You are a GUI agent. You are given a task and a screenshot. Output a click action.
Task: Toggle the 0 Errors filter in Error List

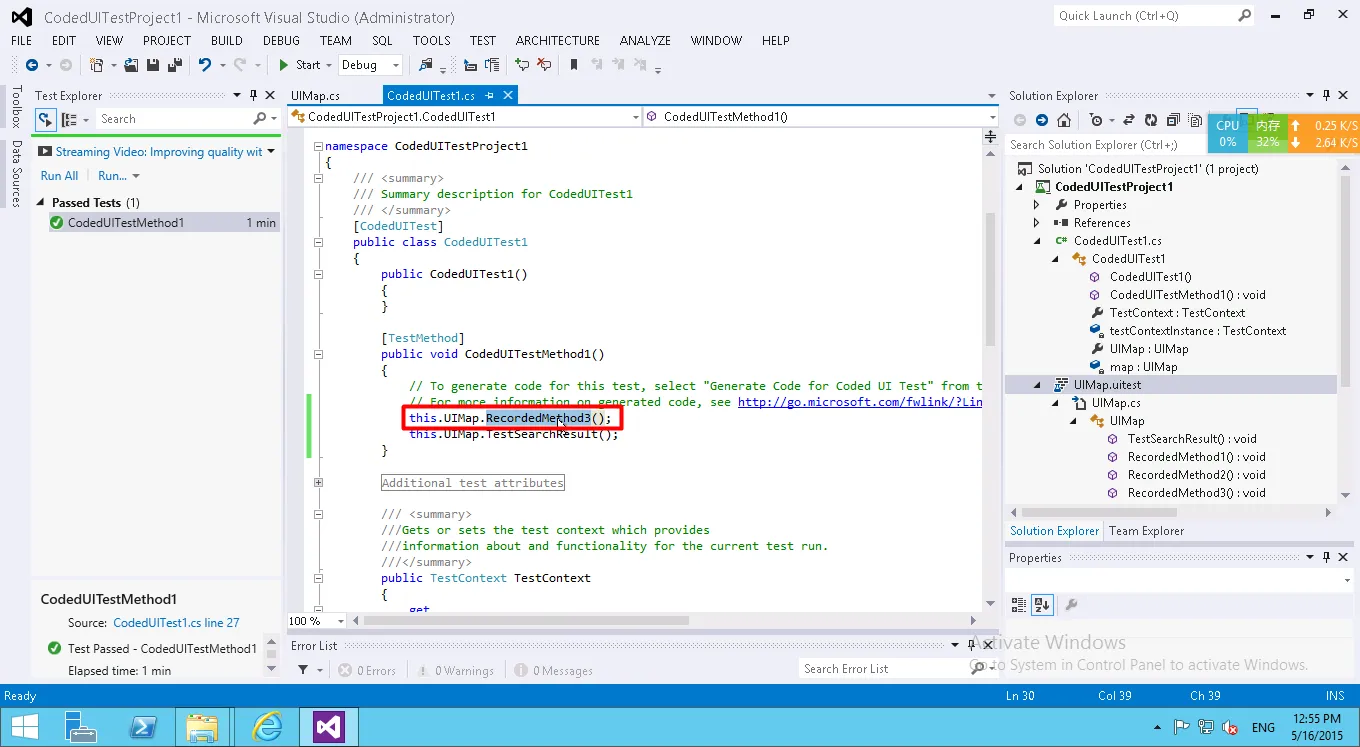[x=367, y=671]
